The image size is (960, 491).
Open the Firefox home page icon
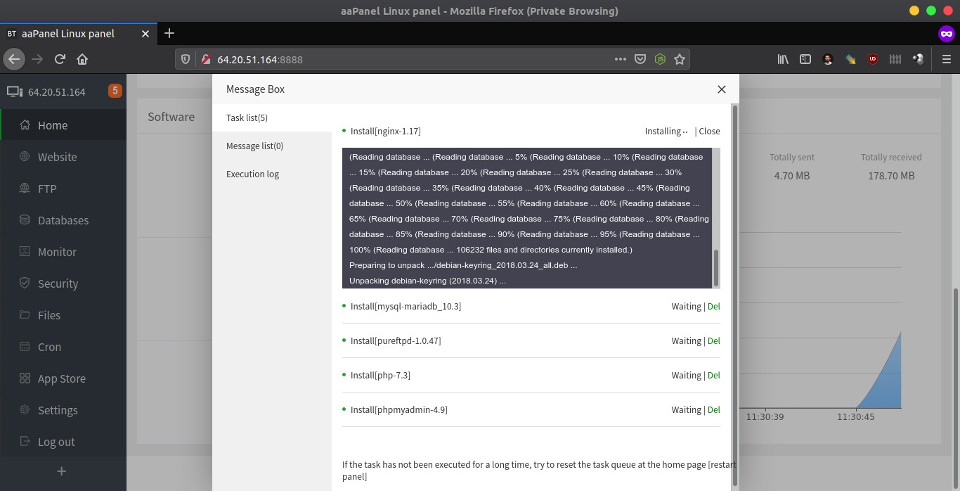point(82,59)
